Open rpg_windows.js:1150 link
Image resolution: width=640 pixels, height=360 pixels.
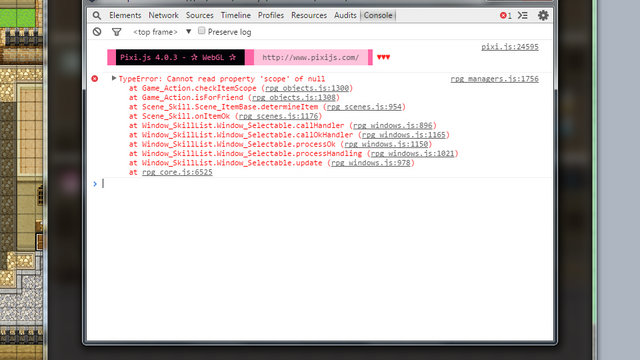386,144
